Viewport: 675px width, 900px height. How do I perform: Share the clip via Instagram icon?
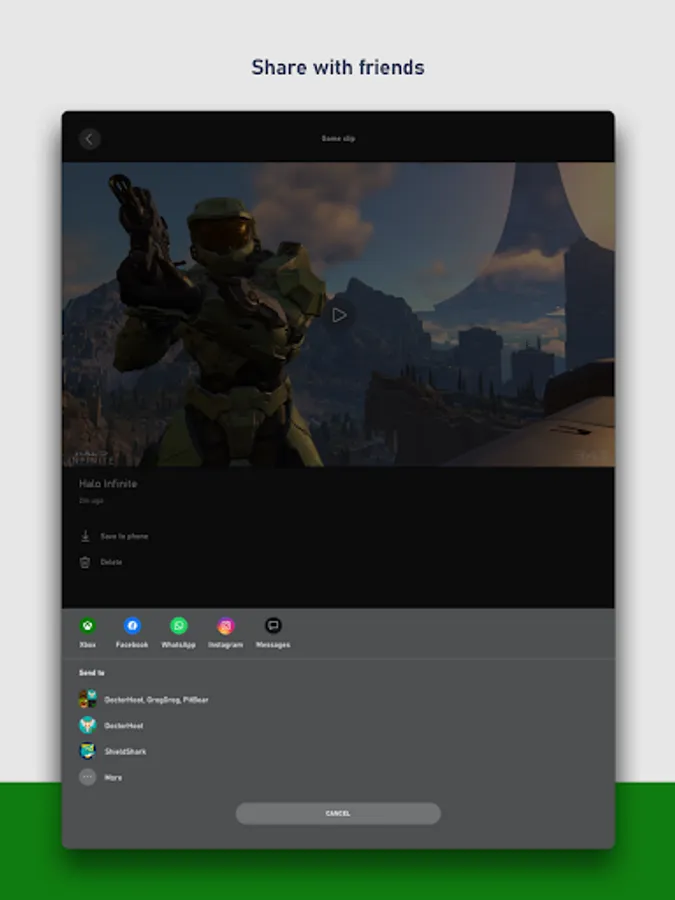coord(226,626)
